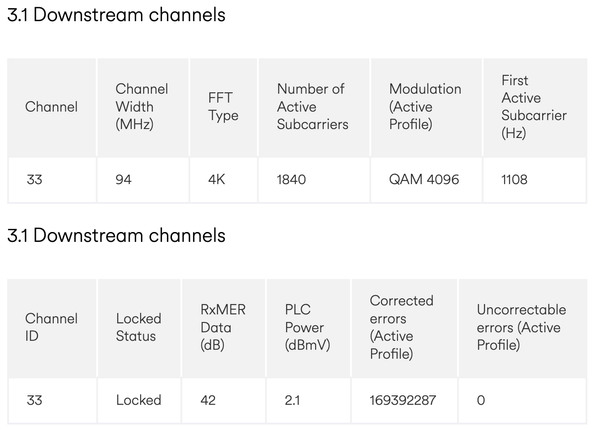599x430 pixels.
Task: Select the first active subcarrier value 1108
Action: [x=514, y=179]
